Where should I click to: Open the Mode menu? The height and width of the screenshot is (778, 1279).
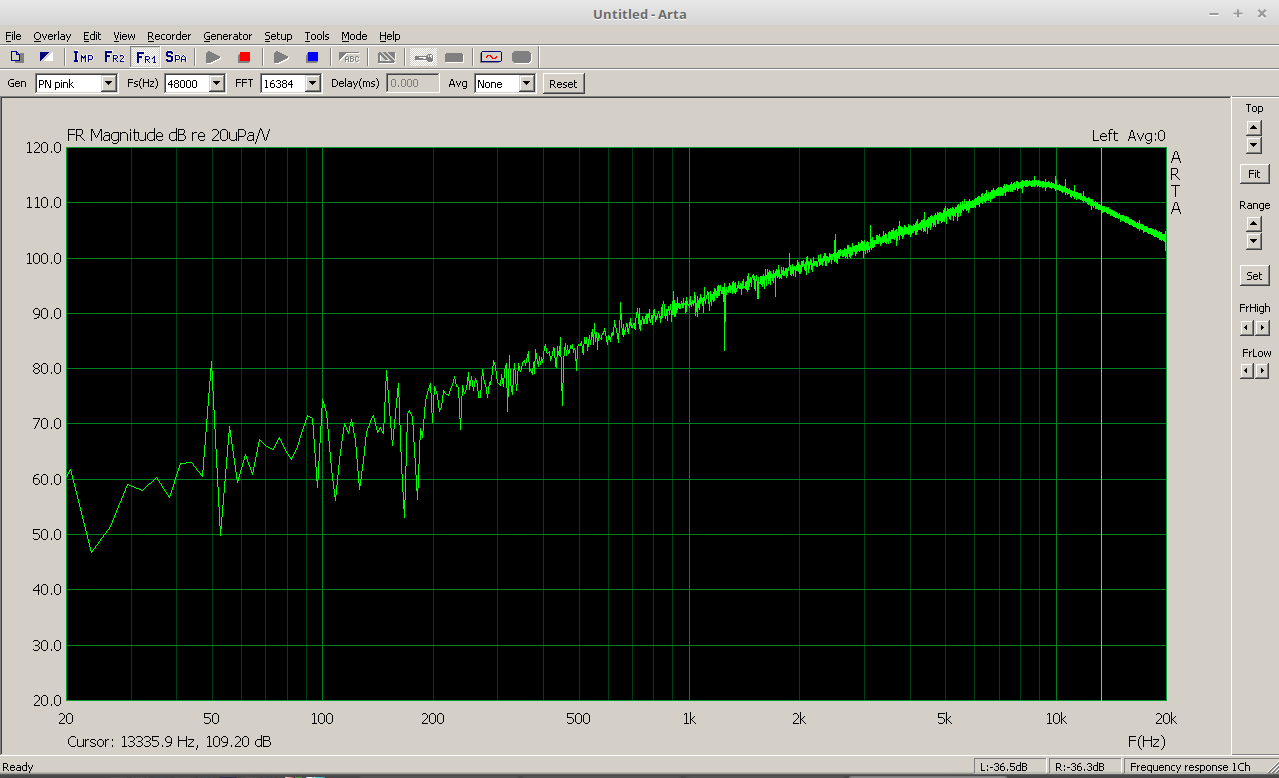(354, 36)
